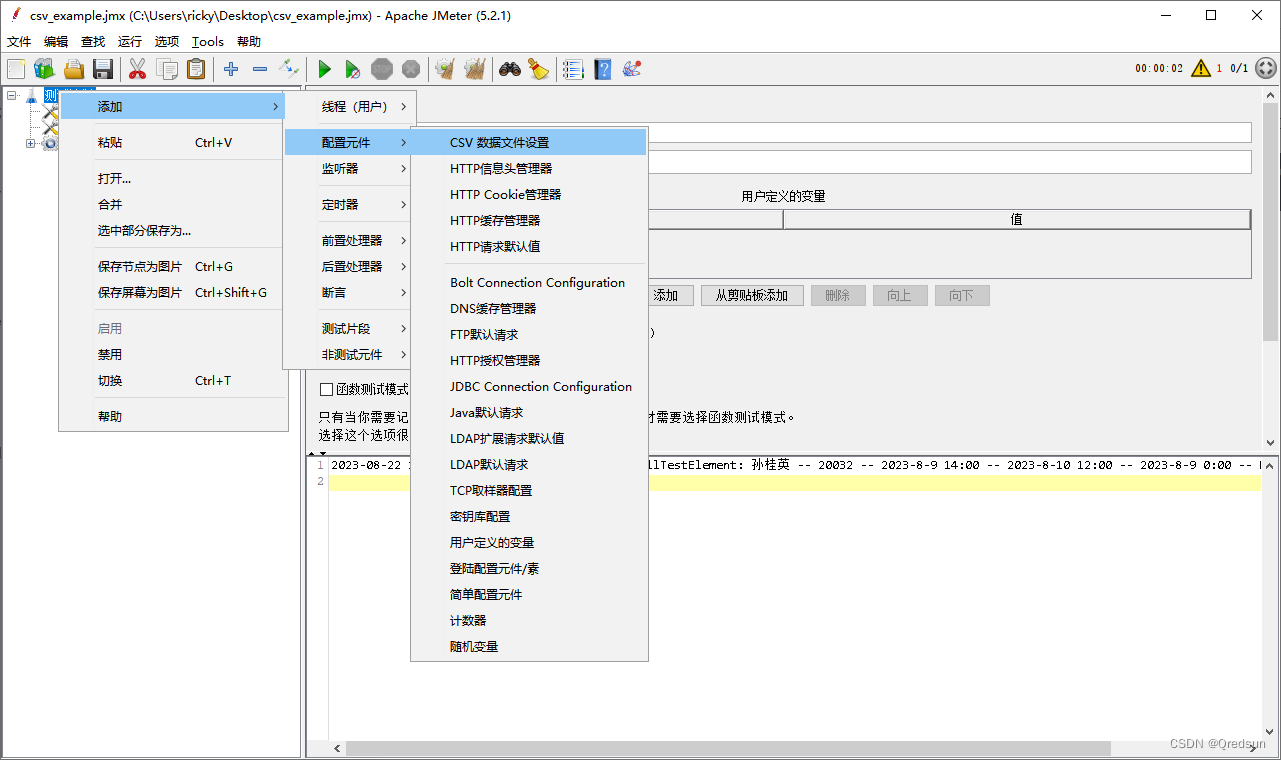Screen dimensions: 1281x760
Task: Open the 编辑 menu
Action: point(56,42)
